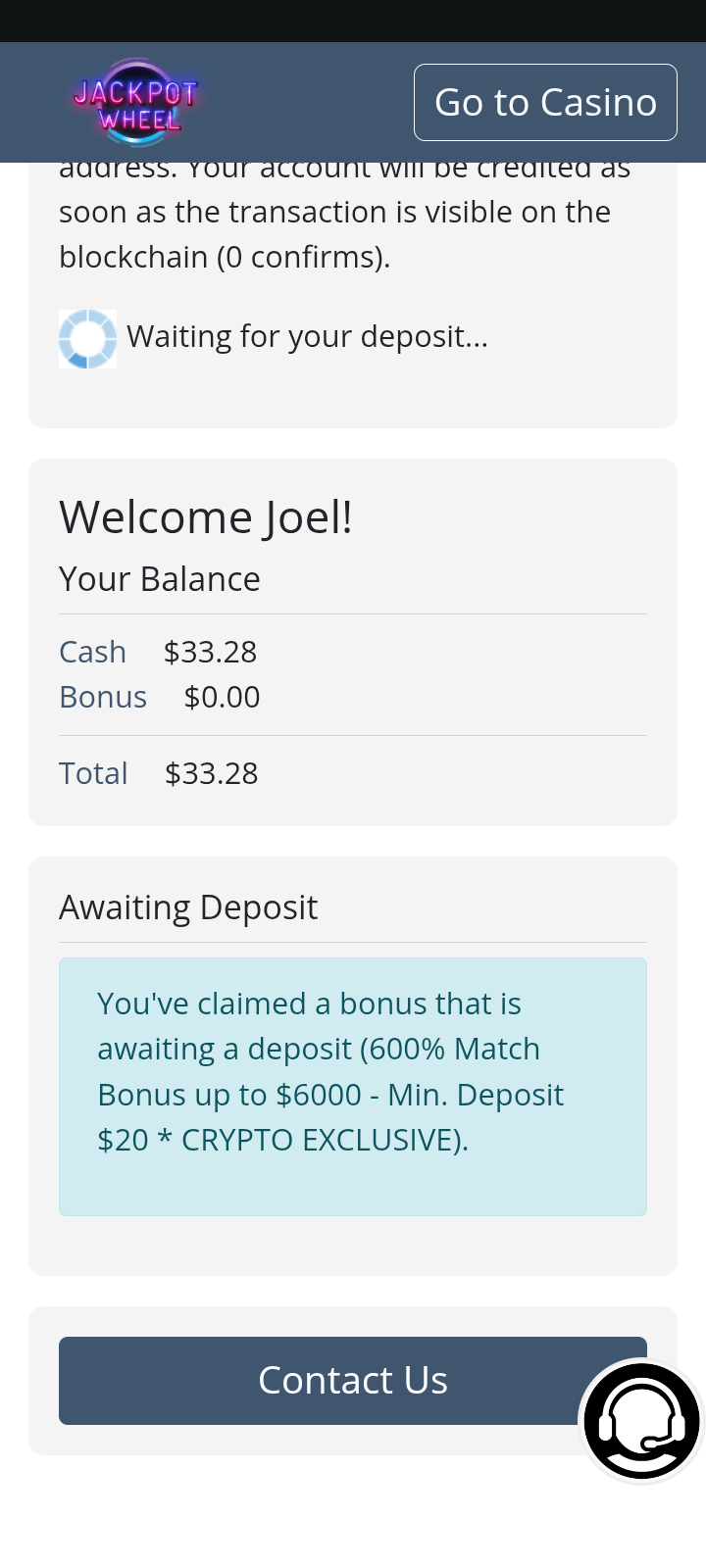This screenshot has height=1568, width=706.
Task: Select the Cash balance label
Action: point(92,652)
